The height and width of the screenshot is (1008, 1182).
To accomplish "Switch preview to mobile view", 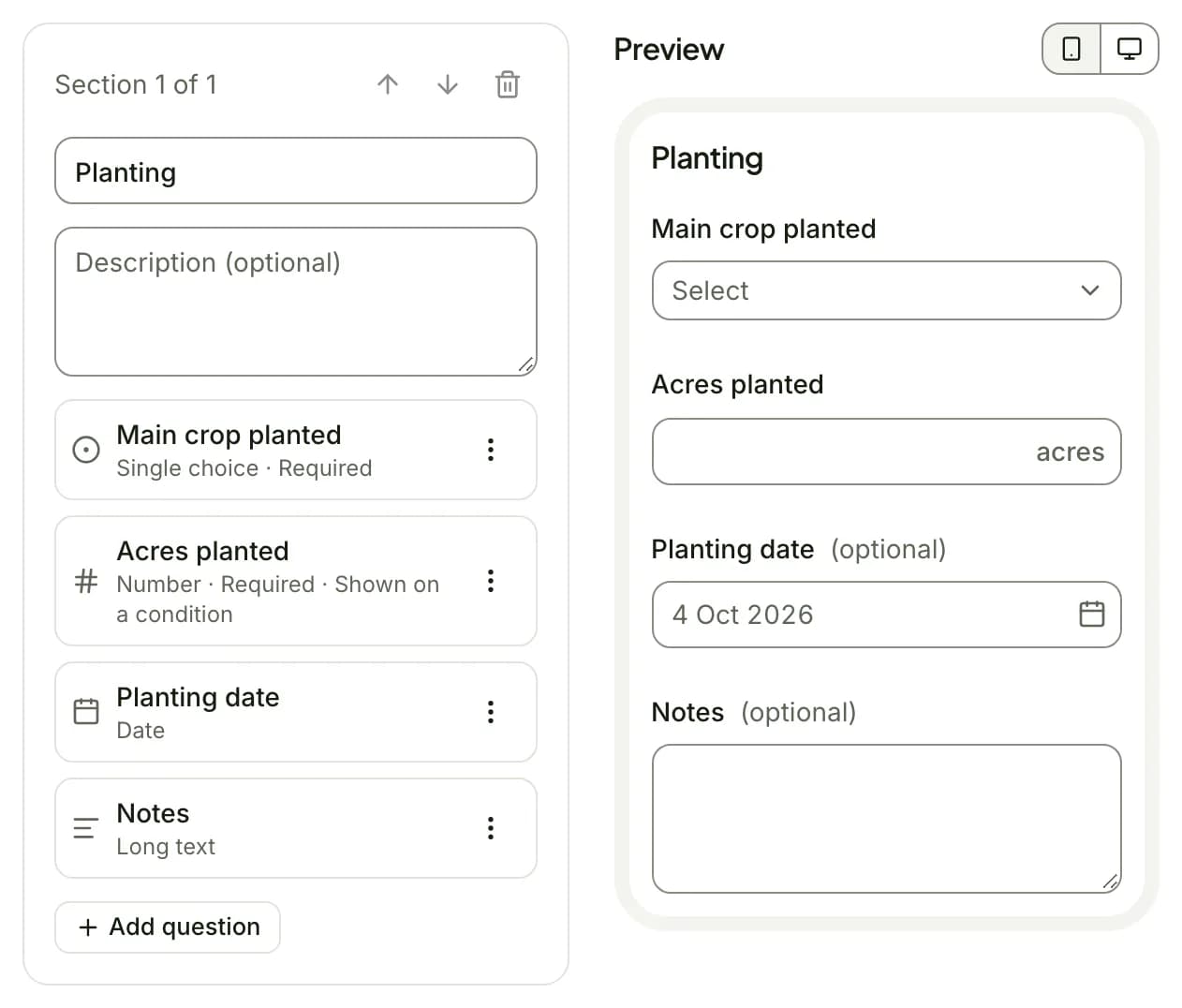I will [1071, 49].
